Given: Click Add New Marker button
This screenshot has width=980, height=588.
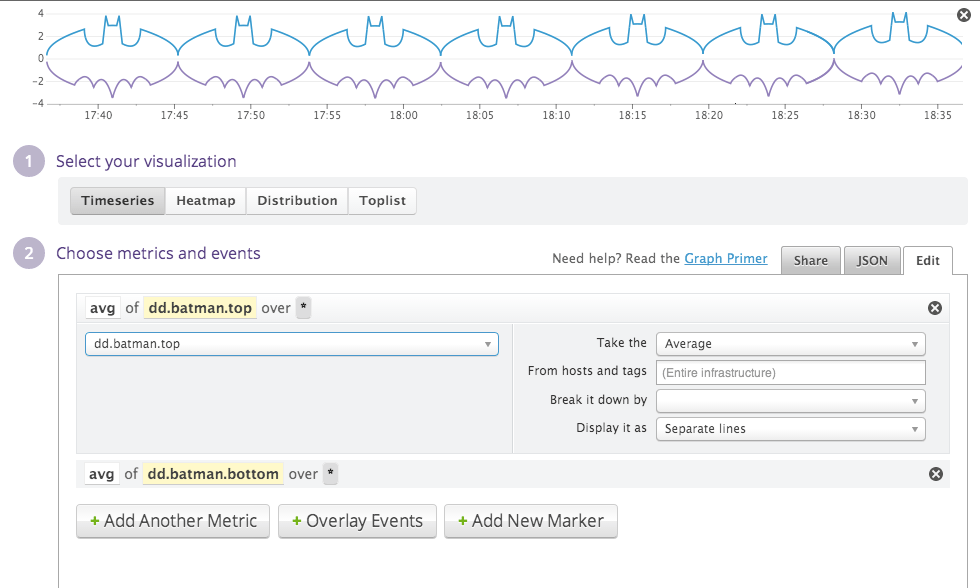Looking at the screenshot, I should [530, 521].
